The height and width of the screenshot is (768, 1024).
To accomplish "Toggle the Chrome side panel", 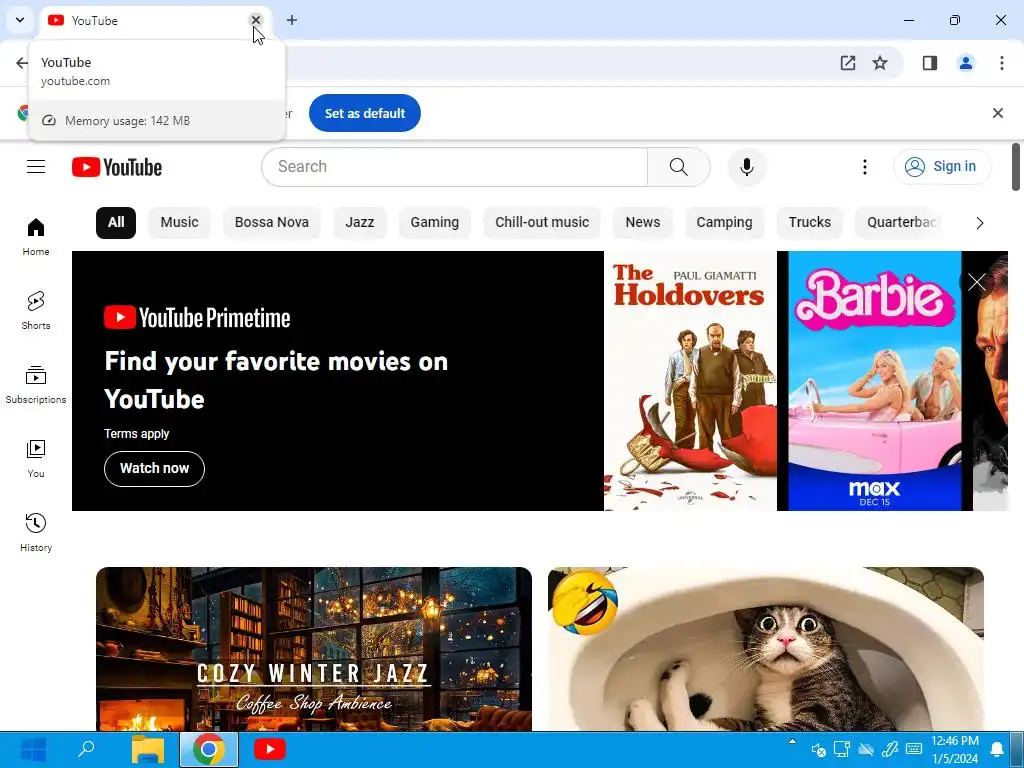I will [x=930, y=63].
